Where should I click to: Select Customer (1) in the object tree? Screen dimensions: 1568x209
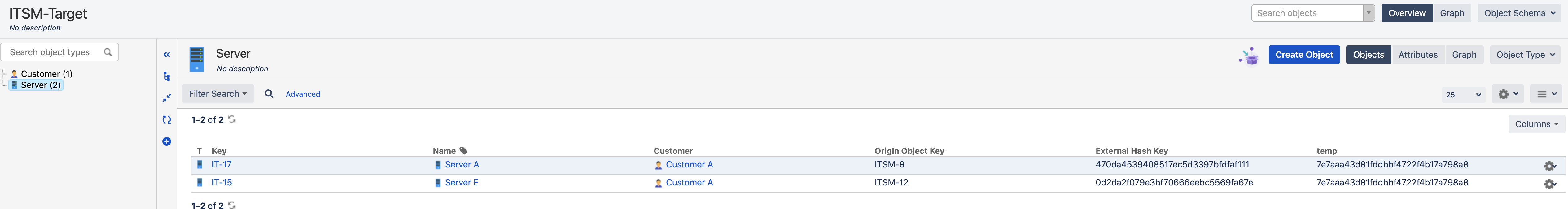click(x=46, y=74)
